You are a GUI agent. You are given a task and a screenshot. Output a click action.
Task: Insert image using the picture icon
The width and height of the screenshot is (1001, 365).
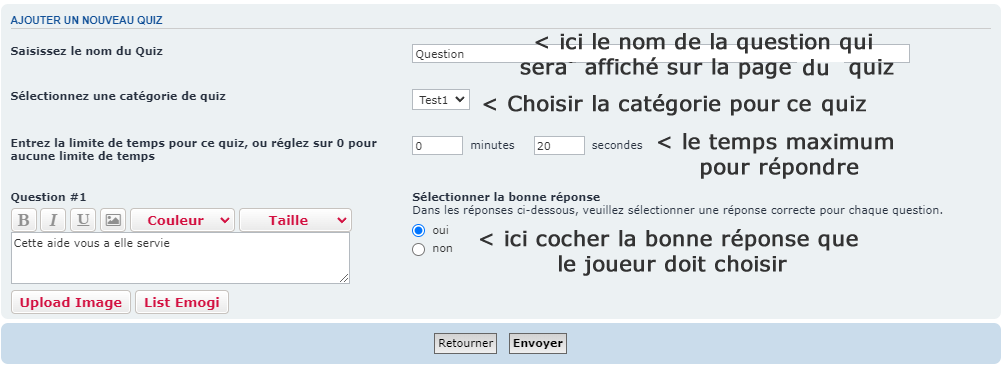coord(113,220)
